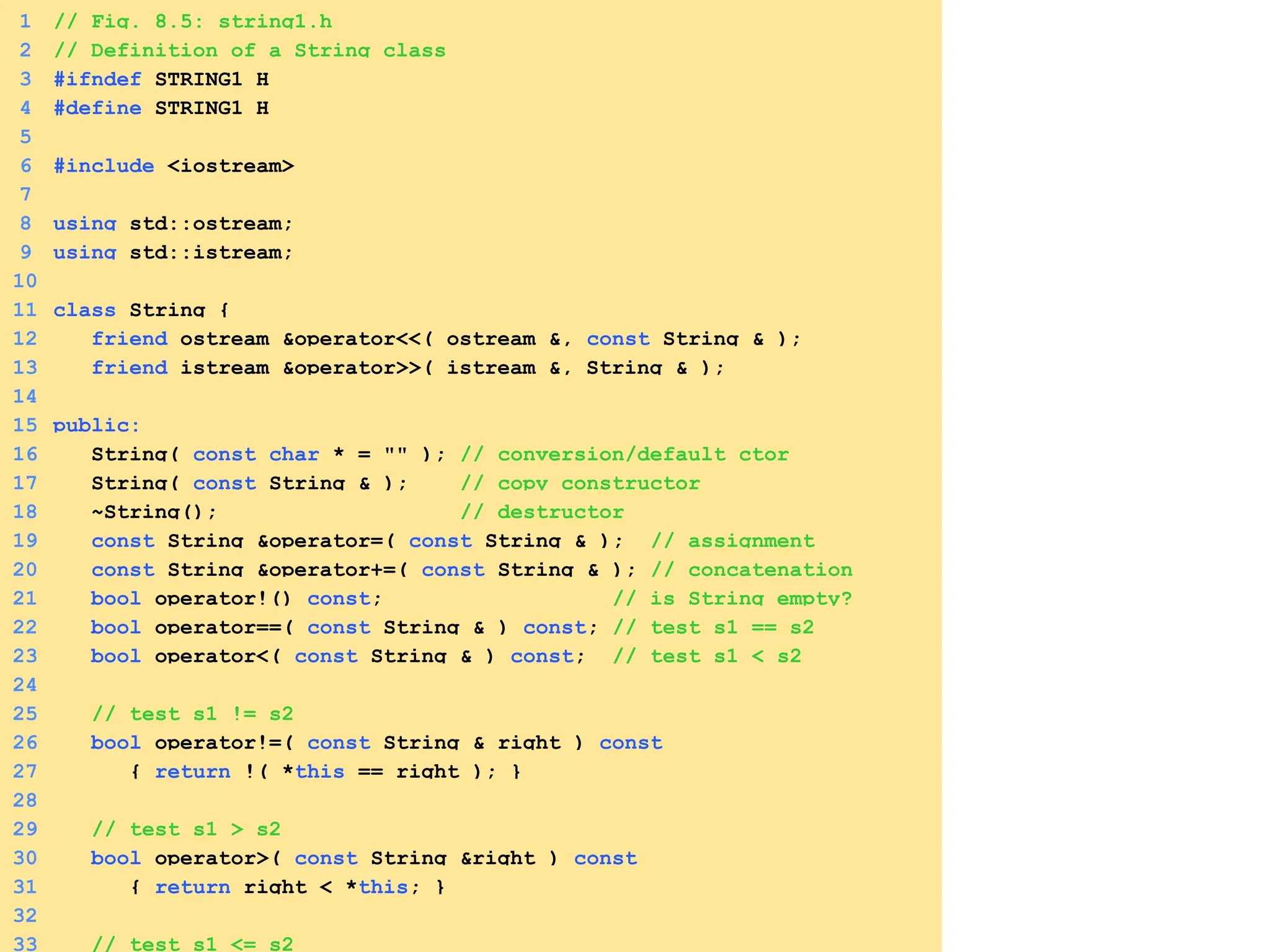This screenshot has width=1270, height=952.
Task: Click the 'class String {' declaration
Action: (x=141, y=310)
